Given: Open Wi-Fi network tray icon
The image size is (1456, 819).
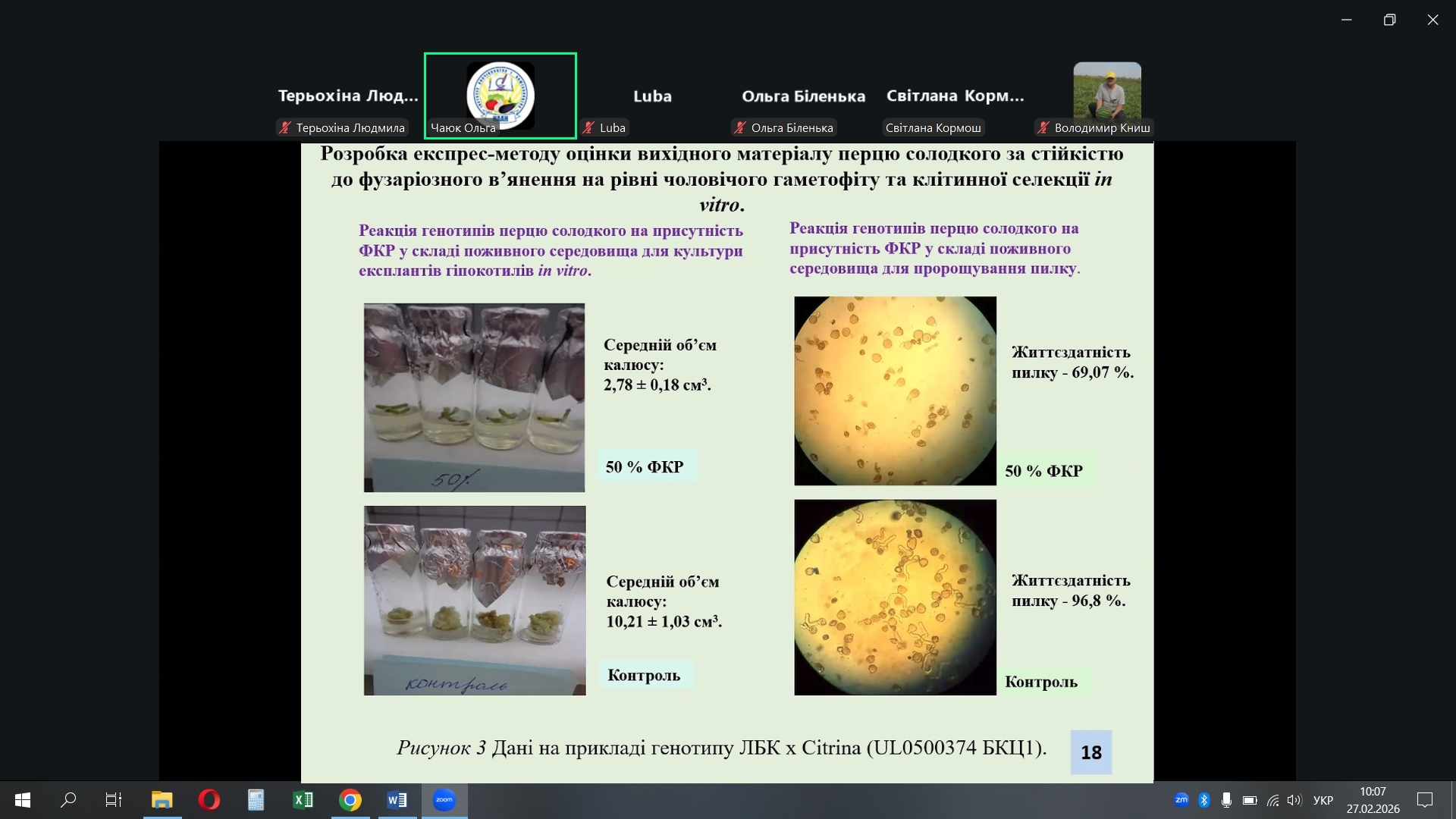Looking at the screenshot, I should [1272, 800].
